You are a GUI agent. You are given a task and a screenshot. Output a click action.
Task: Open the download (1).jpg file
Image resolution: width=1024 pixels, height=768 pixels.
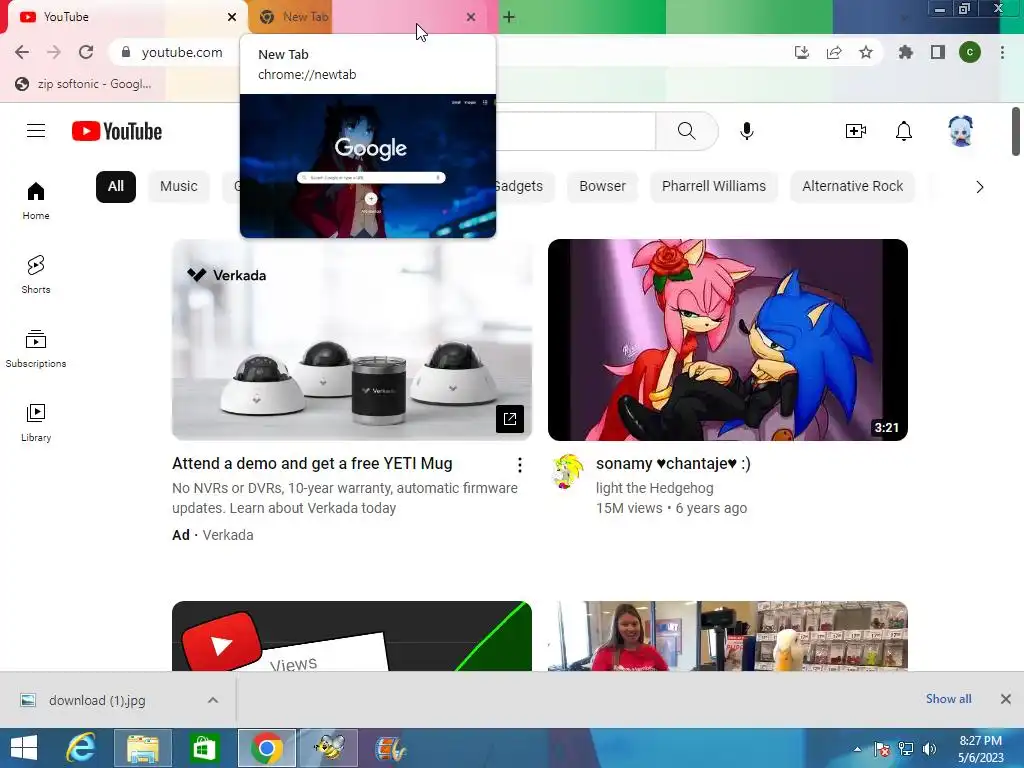point(97,700)
